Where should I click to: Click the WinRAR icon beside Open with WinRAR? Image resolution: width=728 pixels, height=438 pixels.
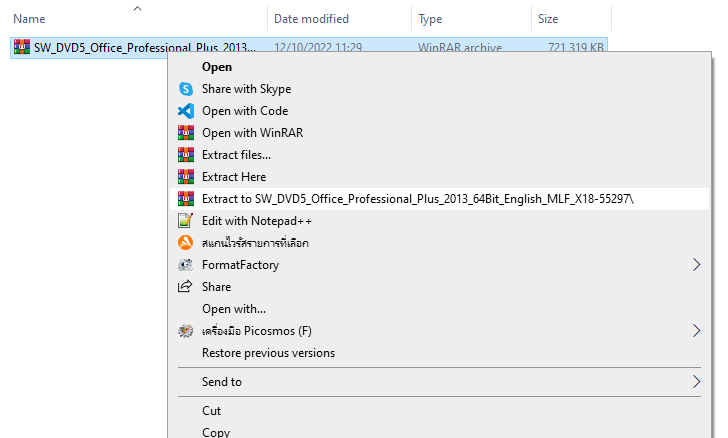(x=186, y=133)
